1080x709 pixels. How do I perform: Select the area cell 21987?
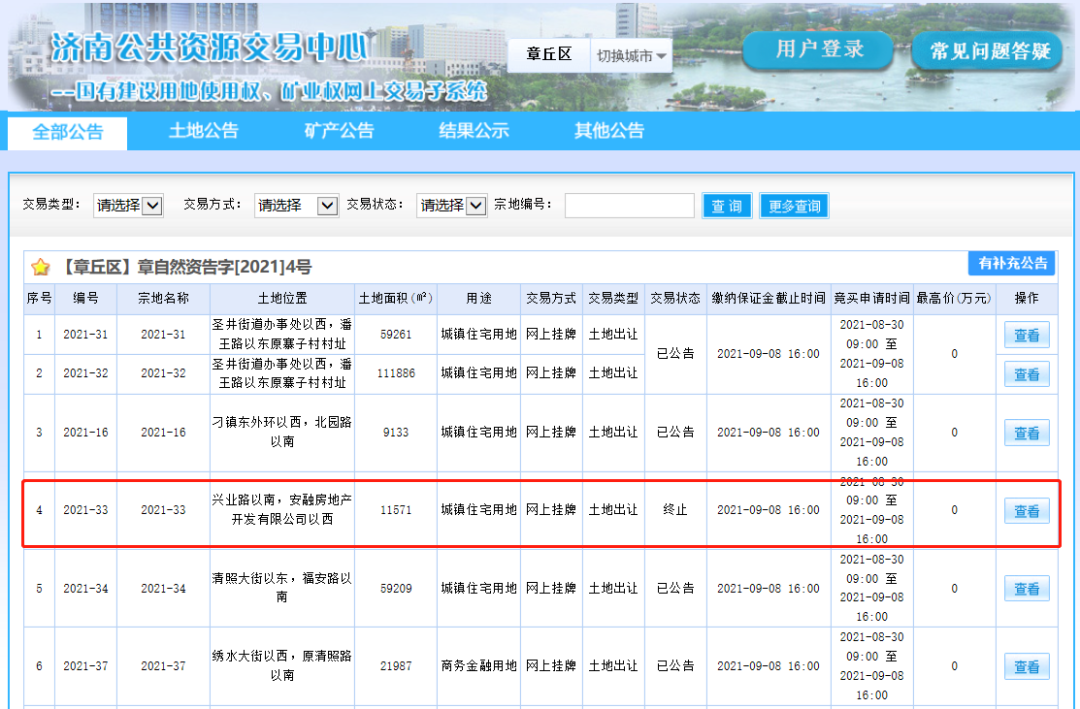396,666
